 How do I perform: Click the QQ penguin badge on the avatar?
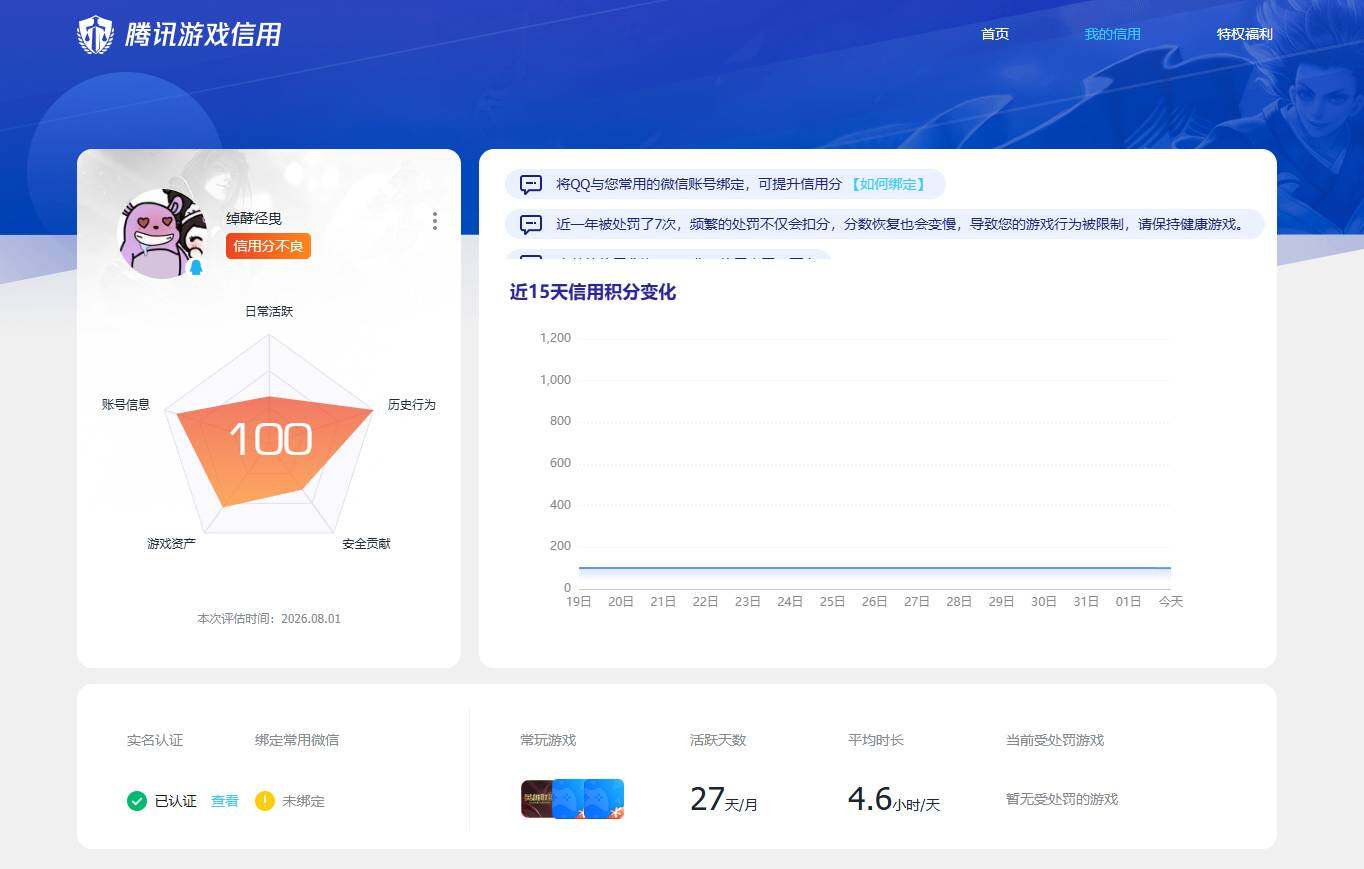point(196,267)
